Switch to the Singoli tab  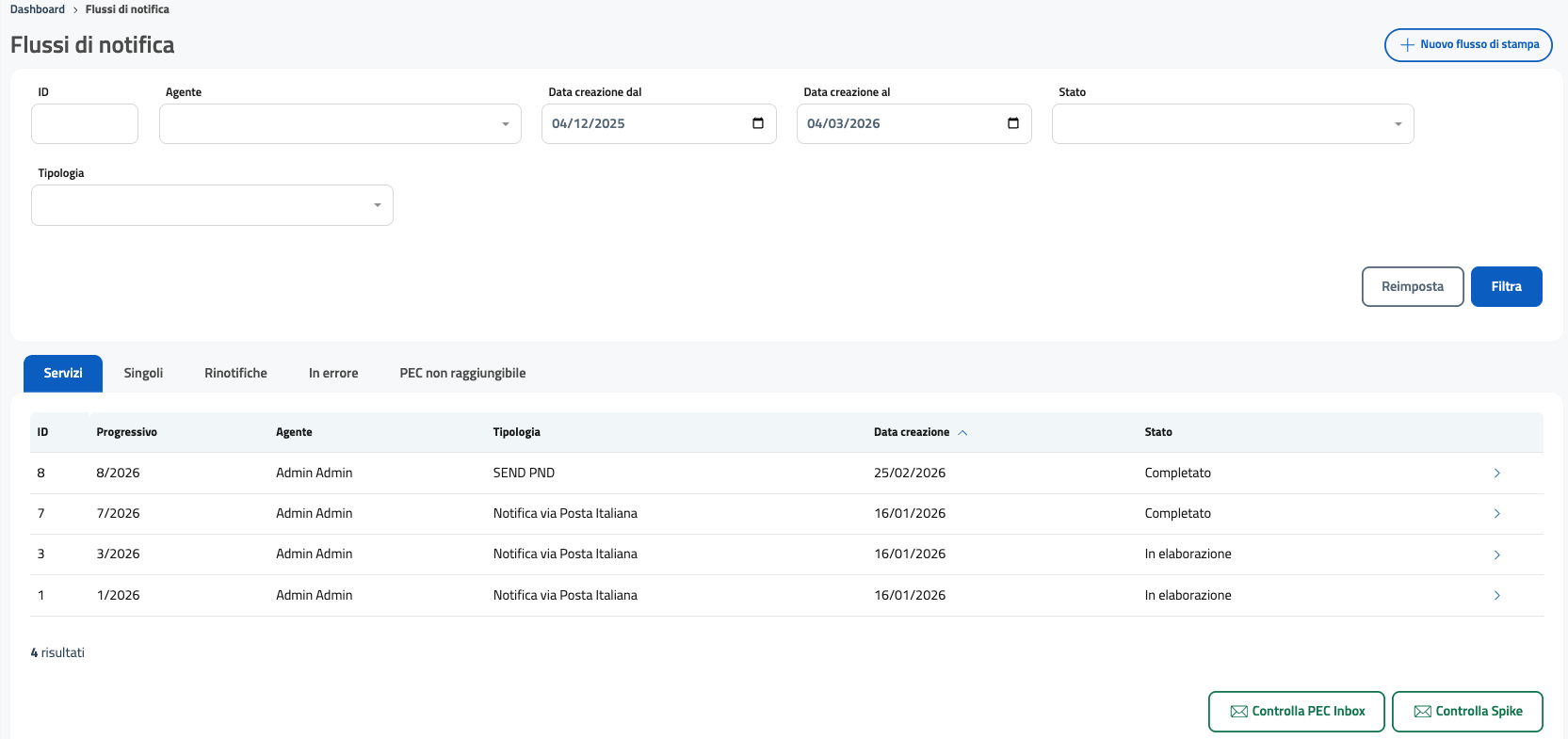(143, 374)
